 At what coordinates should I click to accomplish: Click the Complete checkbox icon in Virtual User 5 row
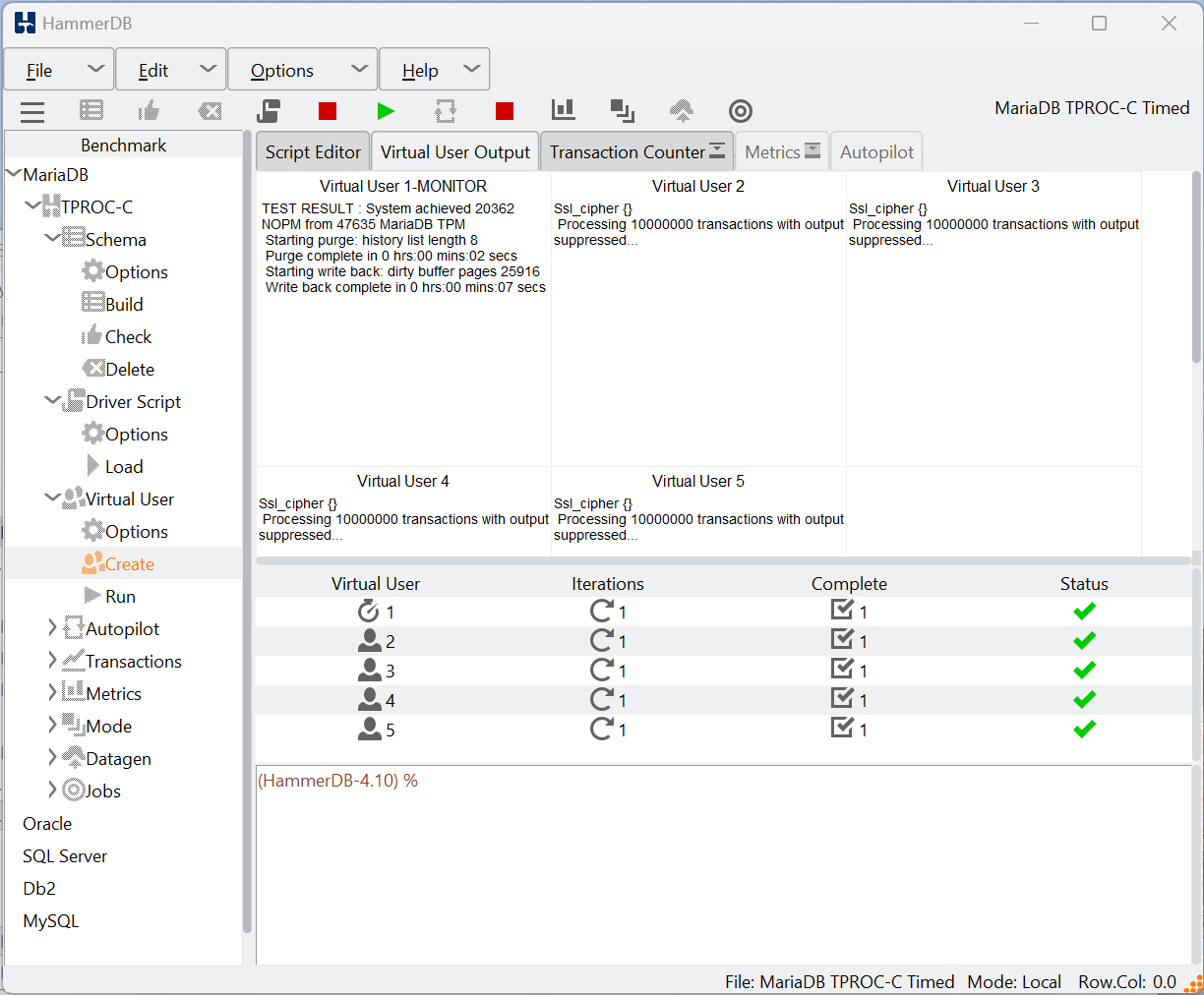click(x=843, y=728)
